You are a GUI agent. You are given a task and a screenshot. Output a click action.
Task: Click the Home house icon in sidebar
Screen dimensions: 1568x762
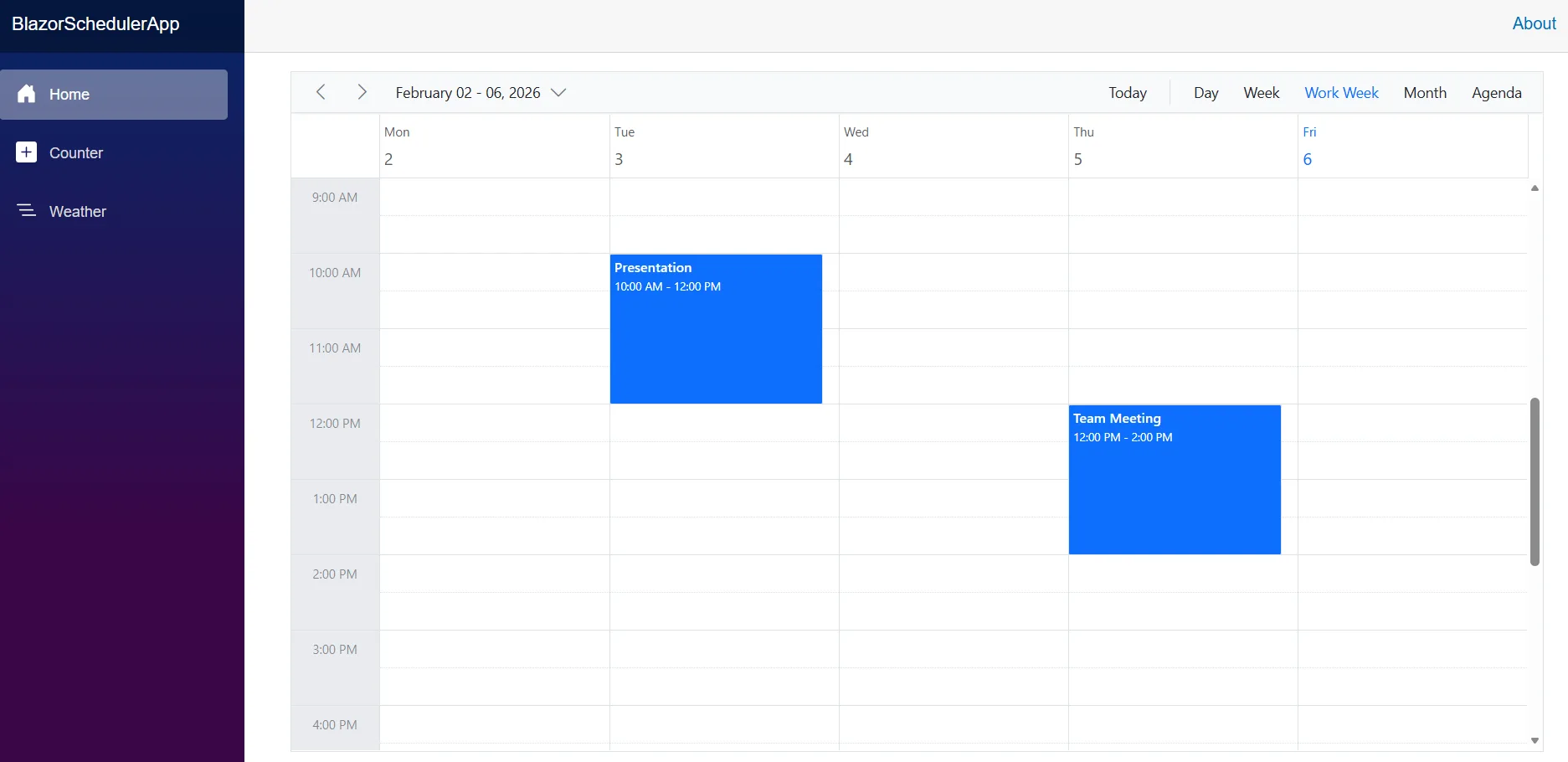click(27, 94)
